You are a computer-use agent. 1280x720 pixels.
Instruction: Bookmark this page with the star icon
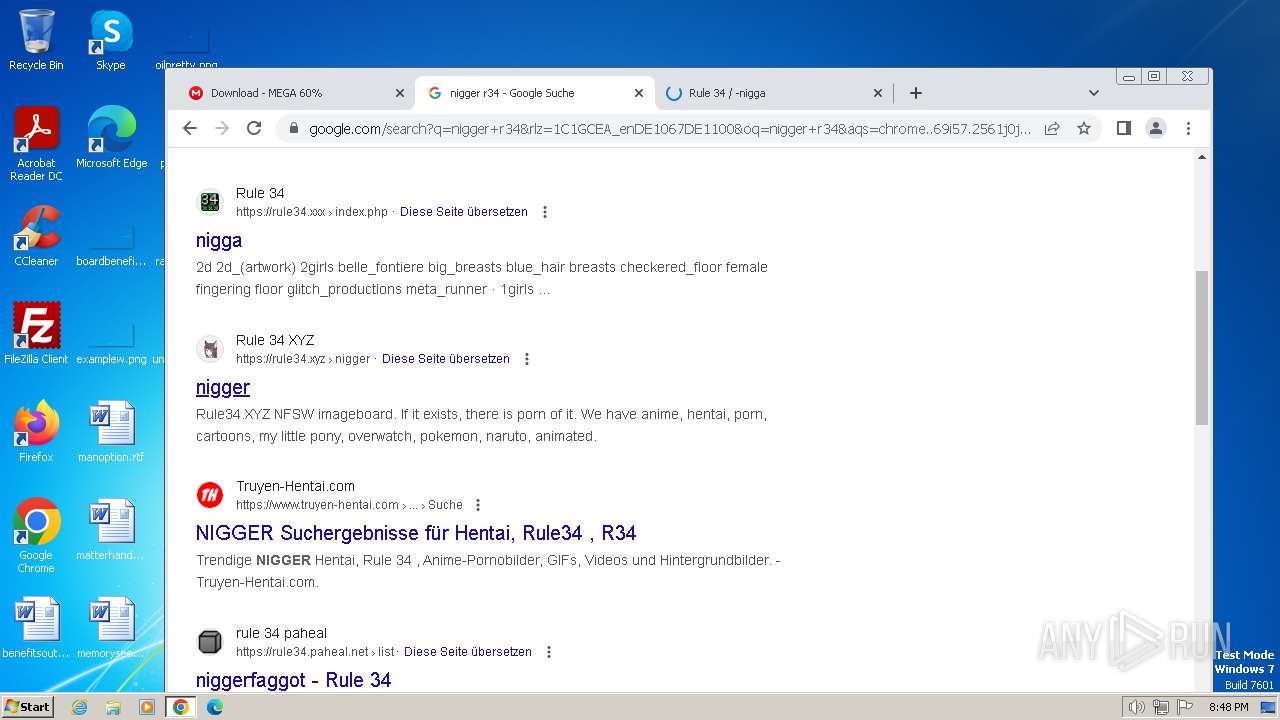click(x=1084, y=128)
